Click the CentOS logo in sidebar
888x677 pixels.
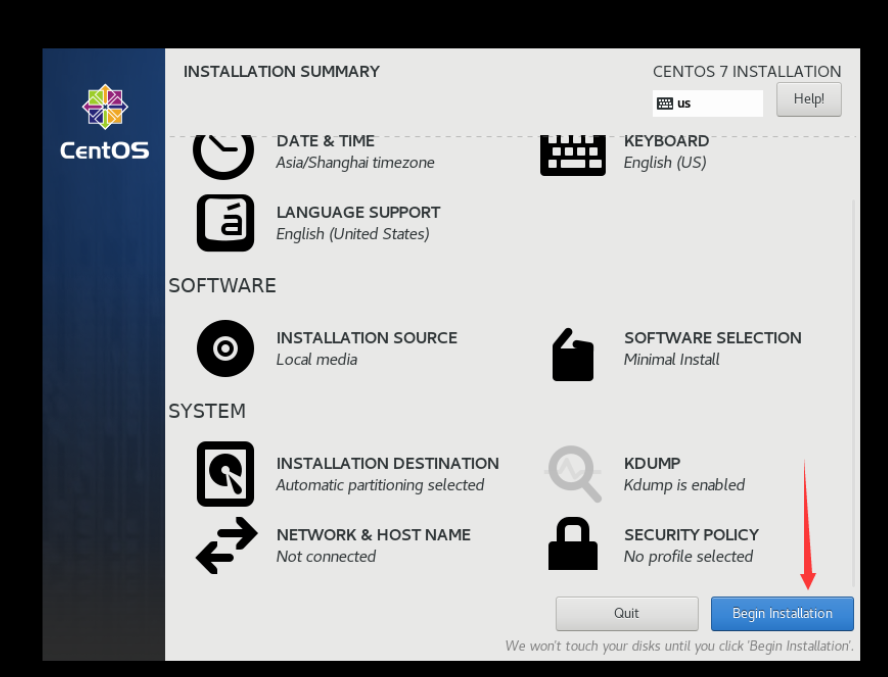click(105, 122)
